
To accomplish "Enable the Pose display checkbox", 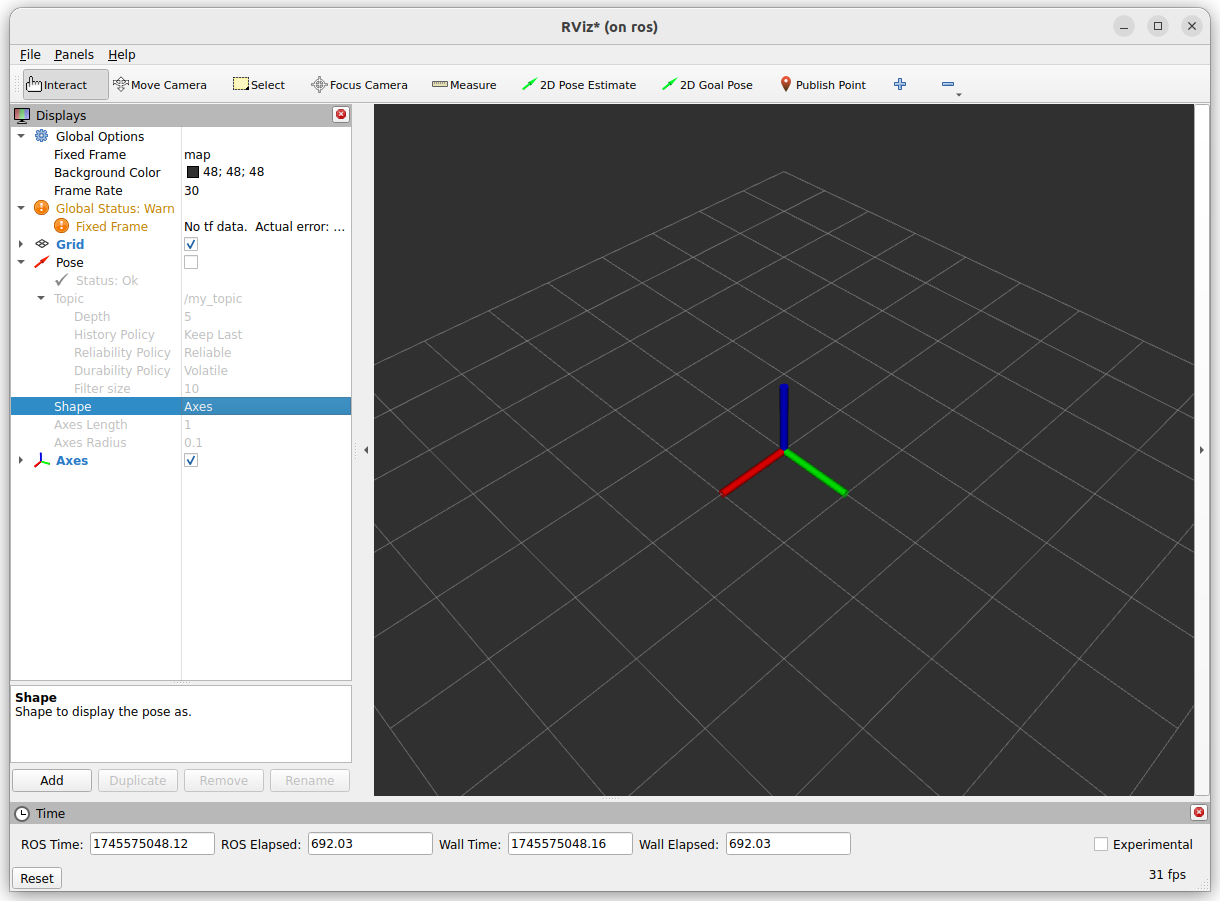I will tap(191, 262).
